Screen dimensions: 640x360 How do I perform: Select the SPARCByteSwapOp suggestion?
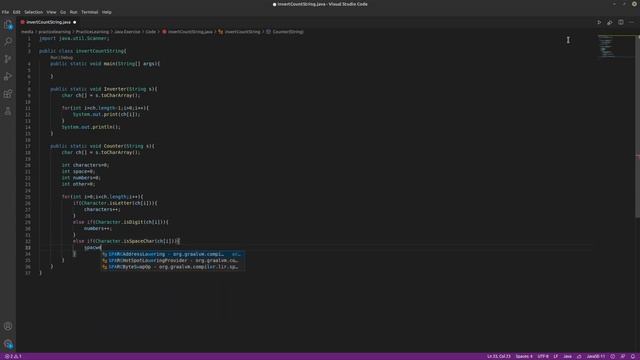(x=173, y=267)
